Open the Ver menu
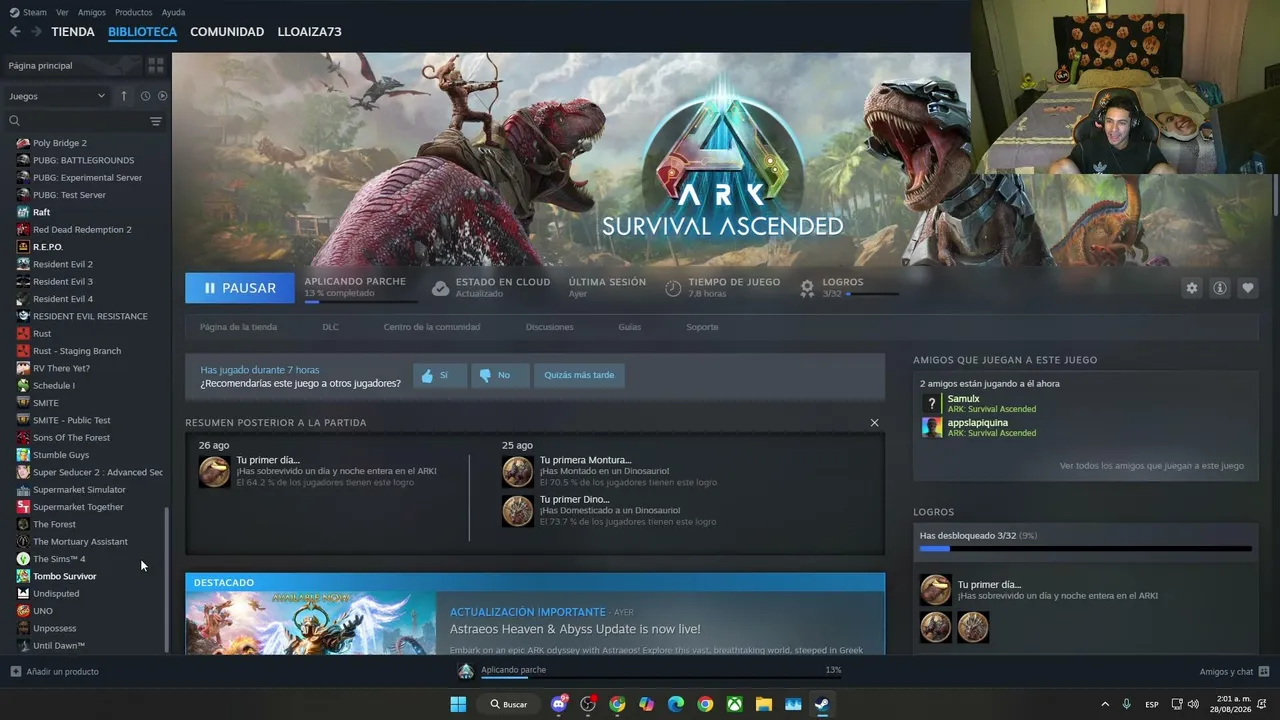 pos(62,12)
